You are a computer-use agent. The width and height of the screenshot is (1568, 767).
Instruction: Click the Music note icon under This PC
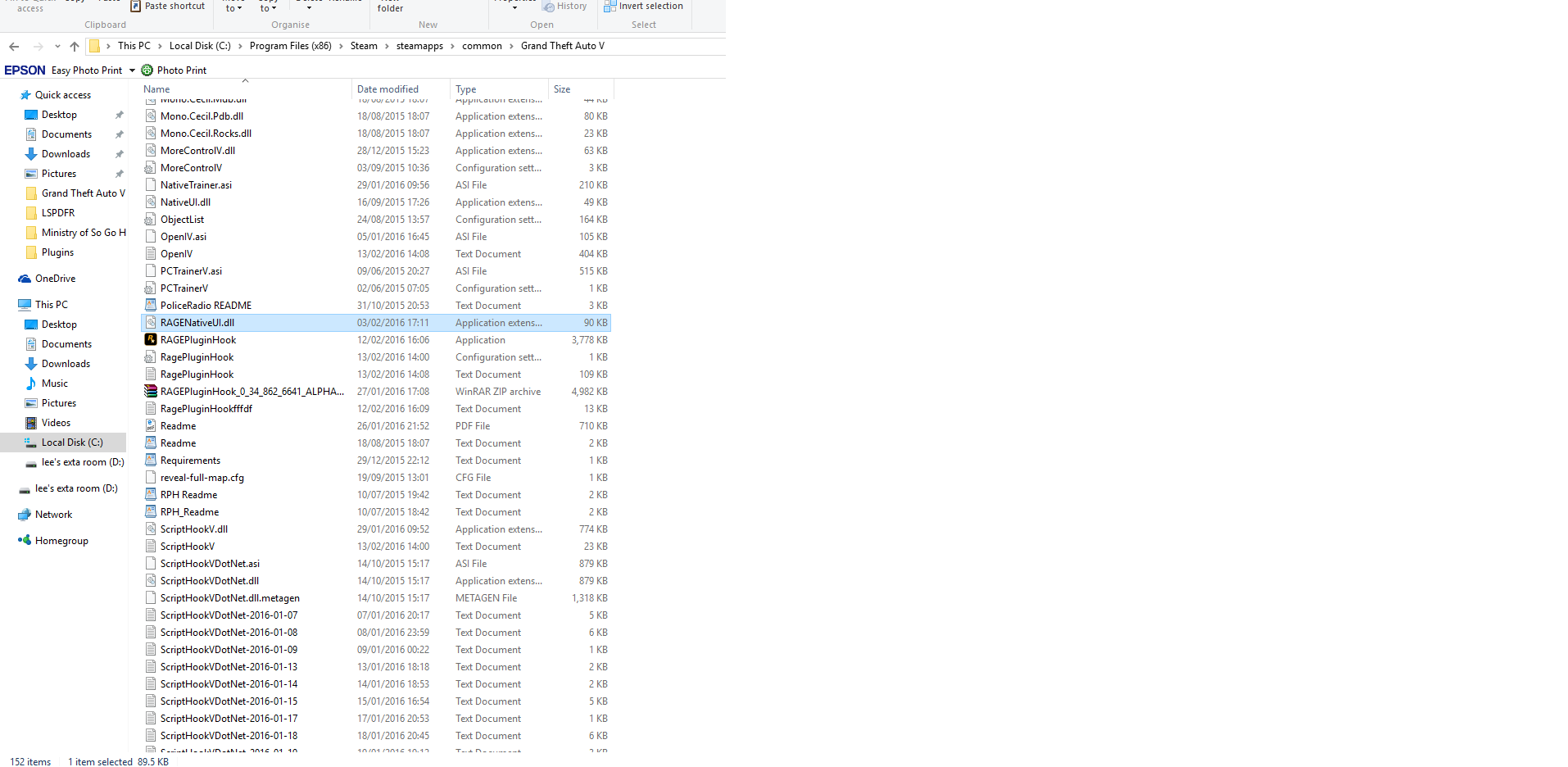31,383
